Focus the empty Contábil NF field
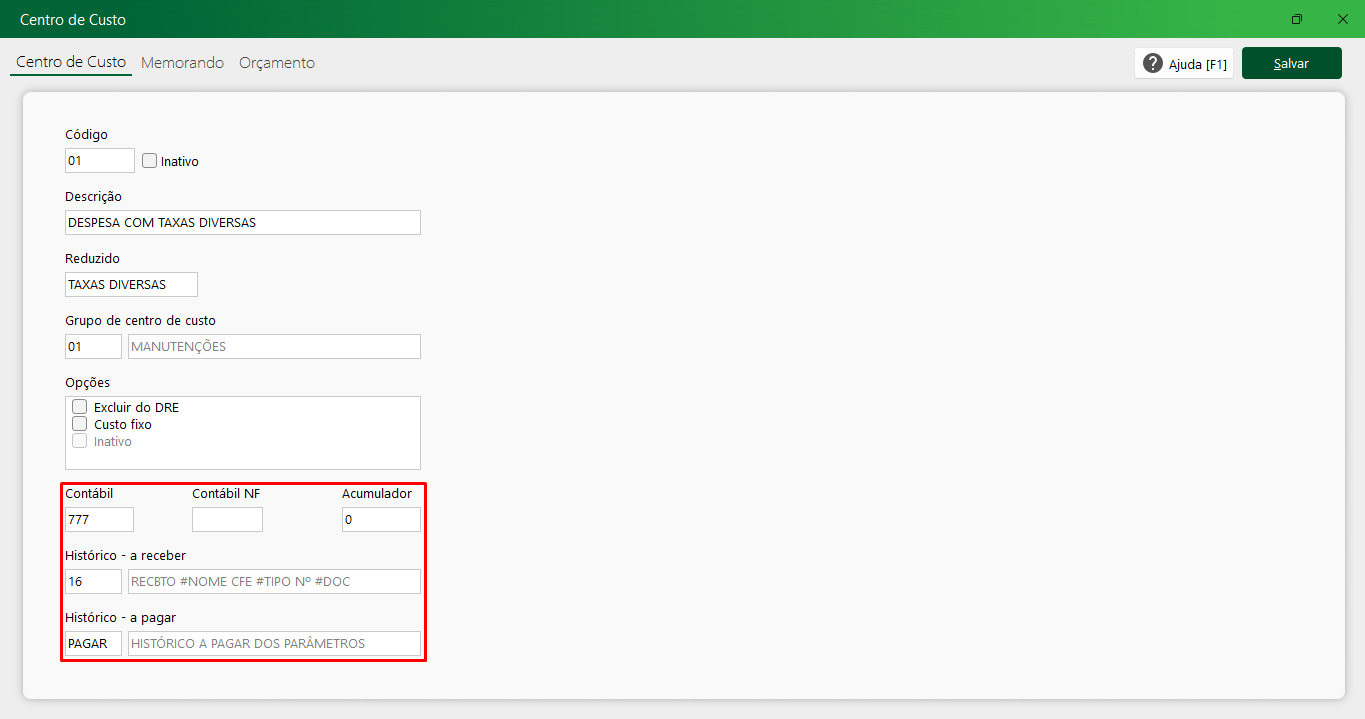The image size is (1365, 719). tap(227, 519)
